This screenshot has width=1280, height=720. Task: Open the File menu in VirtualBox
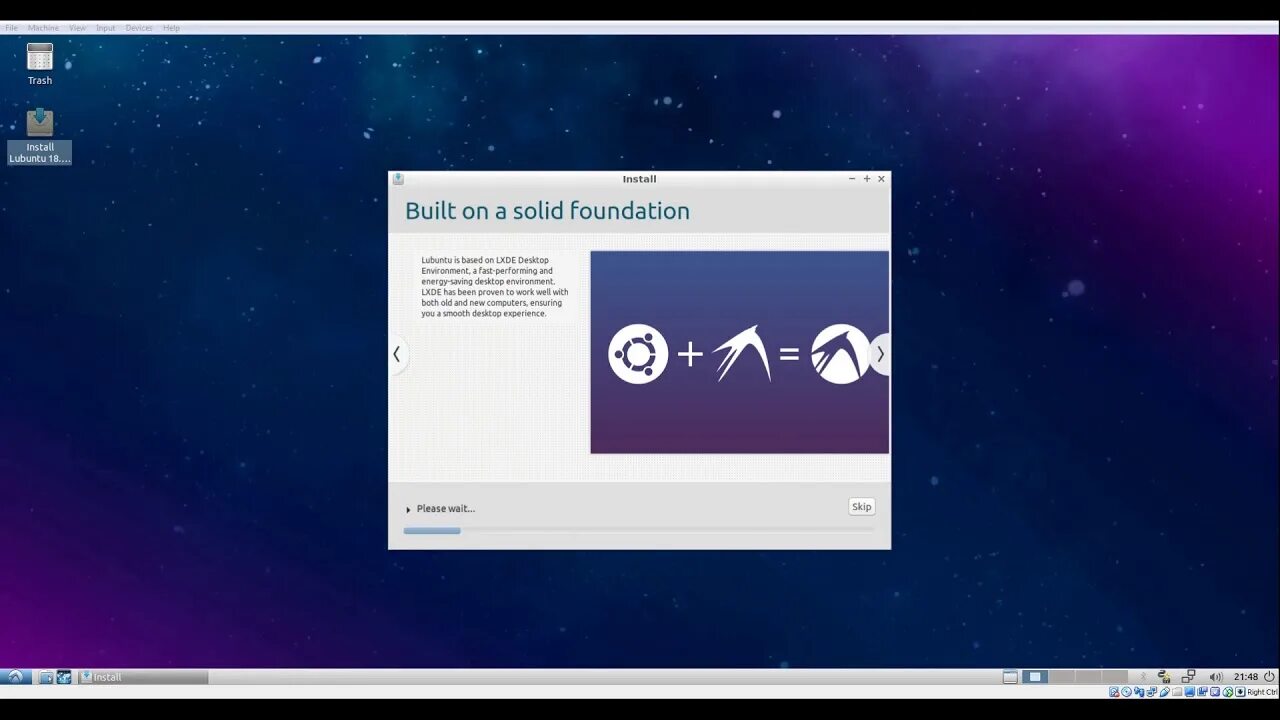pos(11,28)
